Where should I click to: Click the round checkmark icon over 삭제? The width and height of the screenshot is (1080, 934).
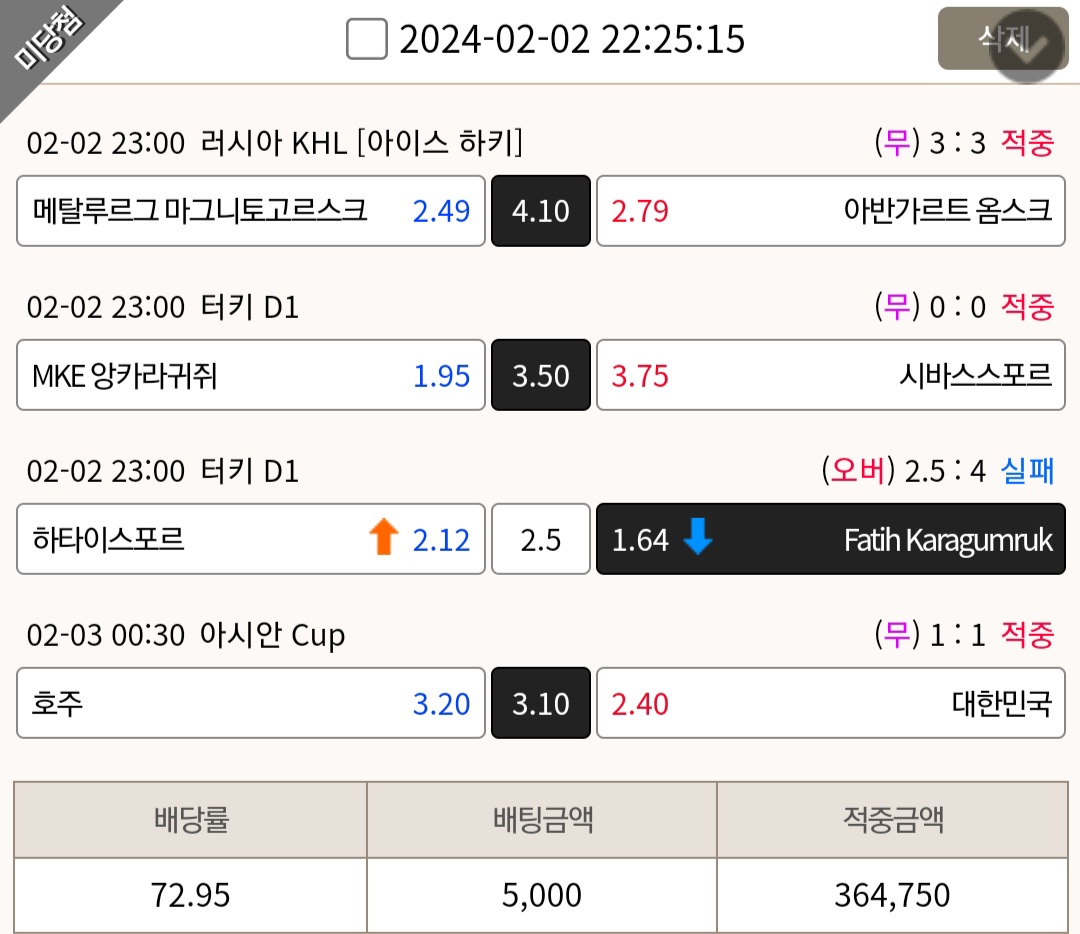point(1028,47)
